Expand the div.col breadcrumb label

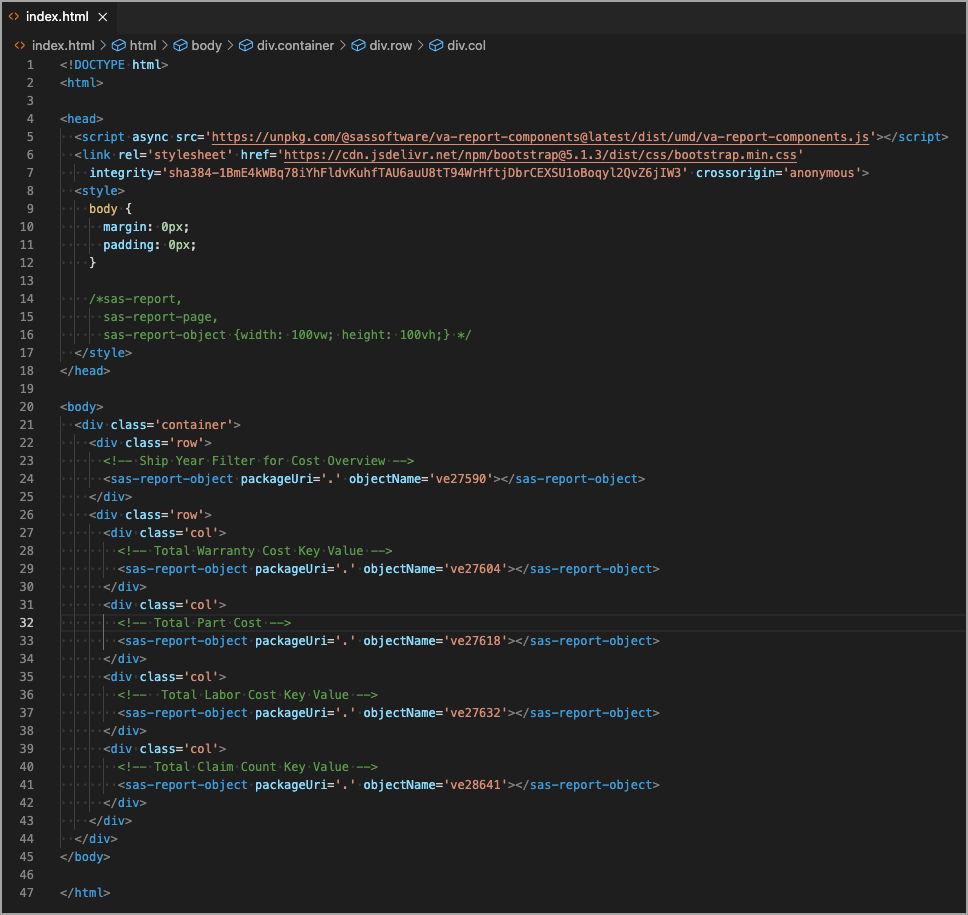pos(466,45)
